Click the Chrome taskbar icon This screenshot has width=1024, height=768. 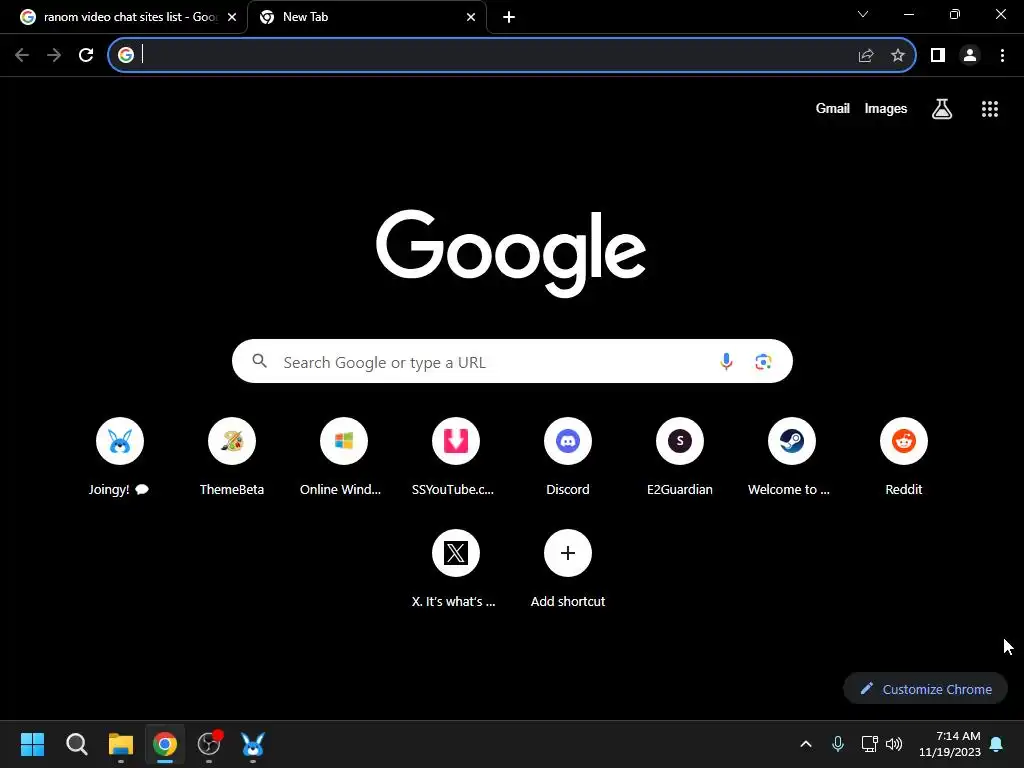[x=165, y=744]
